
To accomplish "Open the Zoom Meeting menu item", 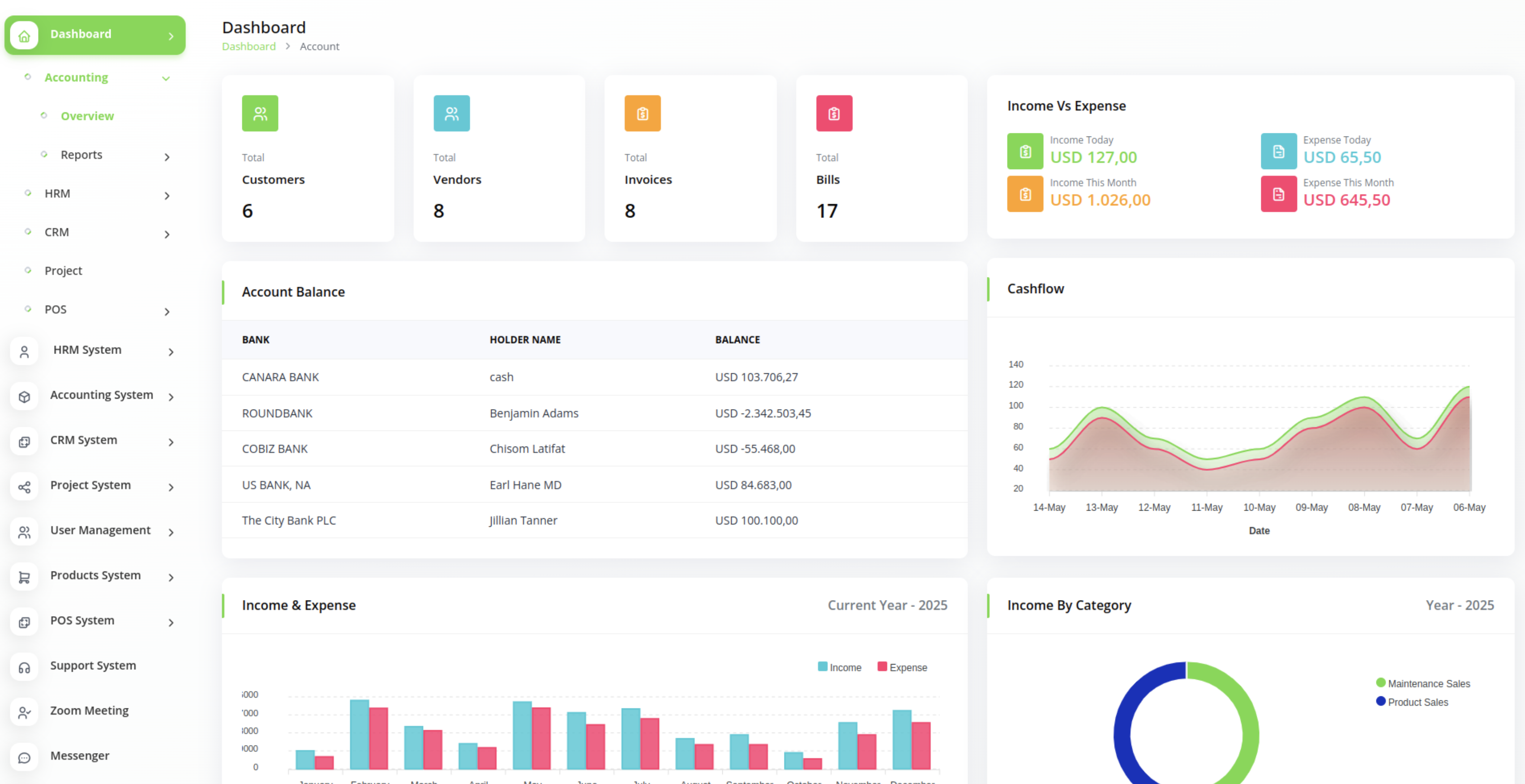I will tap(90, 710).
